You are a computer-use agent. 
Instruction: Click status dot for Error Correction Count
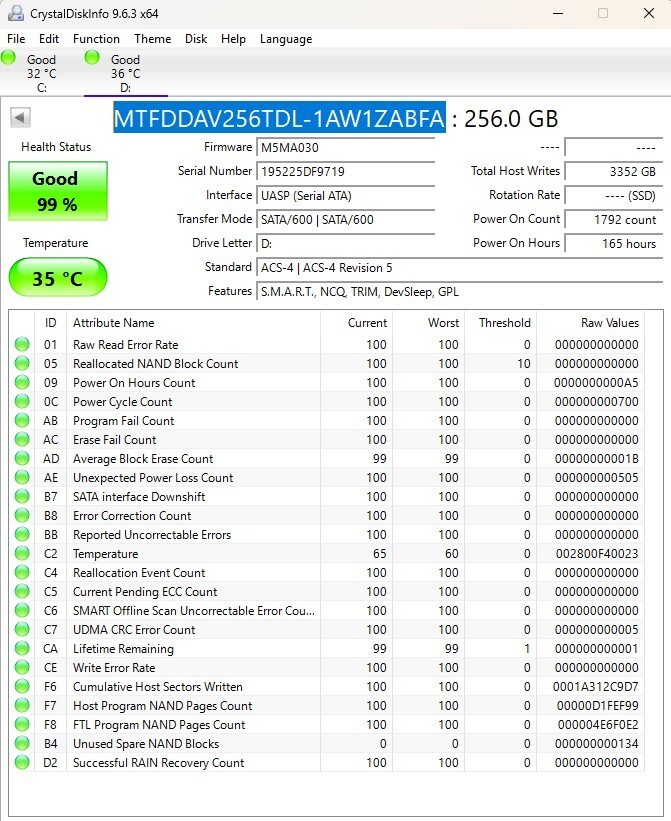pyautogui.click(x=22, y=516)
